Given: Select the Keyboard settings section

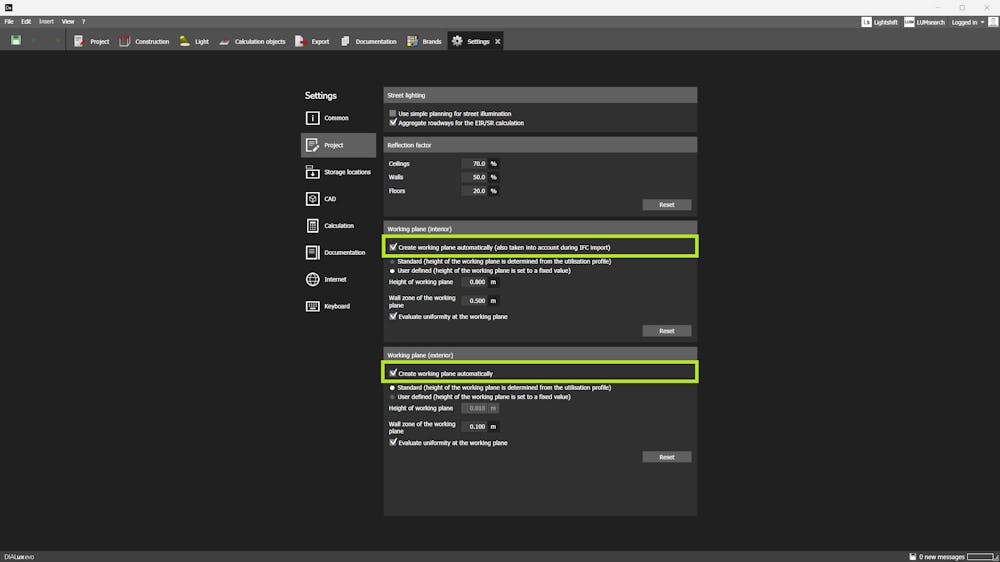Looking at the screenshot, I should (338, 306).
